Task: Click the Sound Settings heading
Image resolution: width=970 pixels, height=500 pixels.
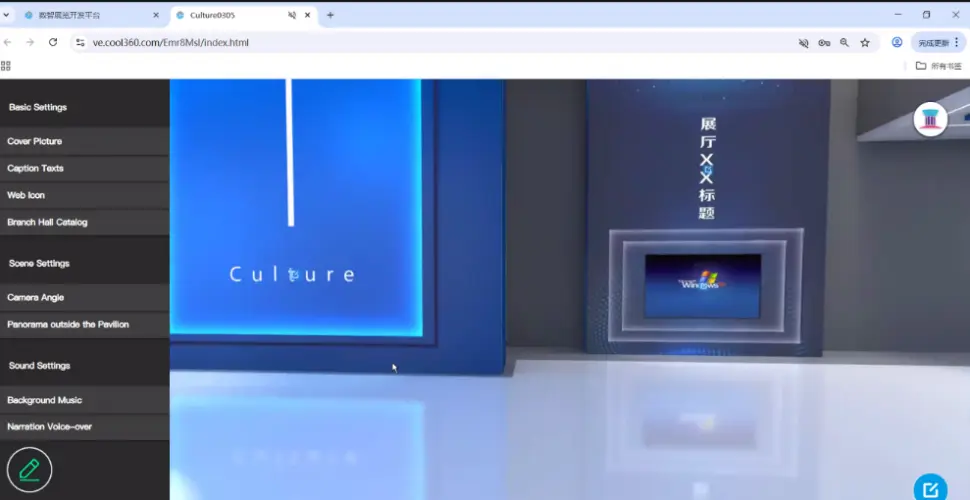Action: pyautogui.click(x=40, y=366)
